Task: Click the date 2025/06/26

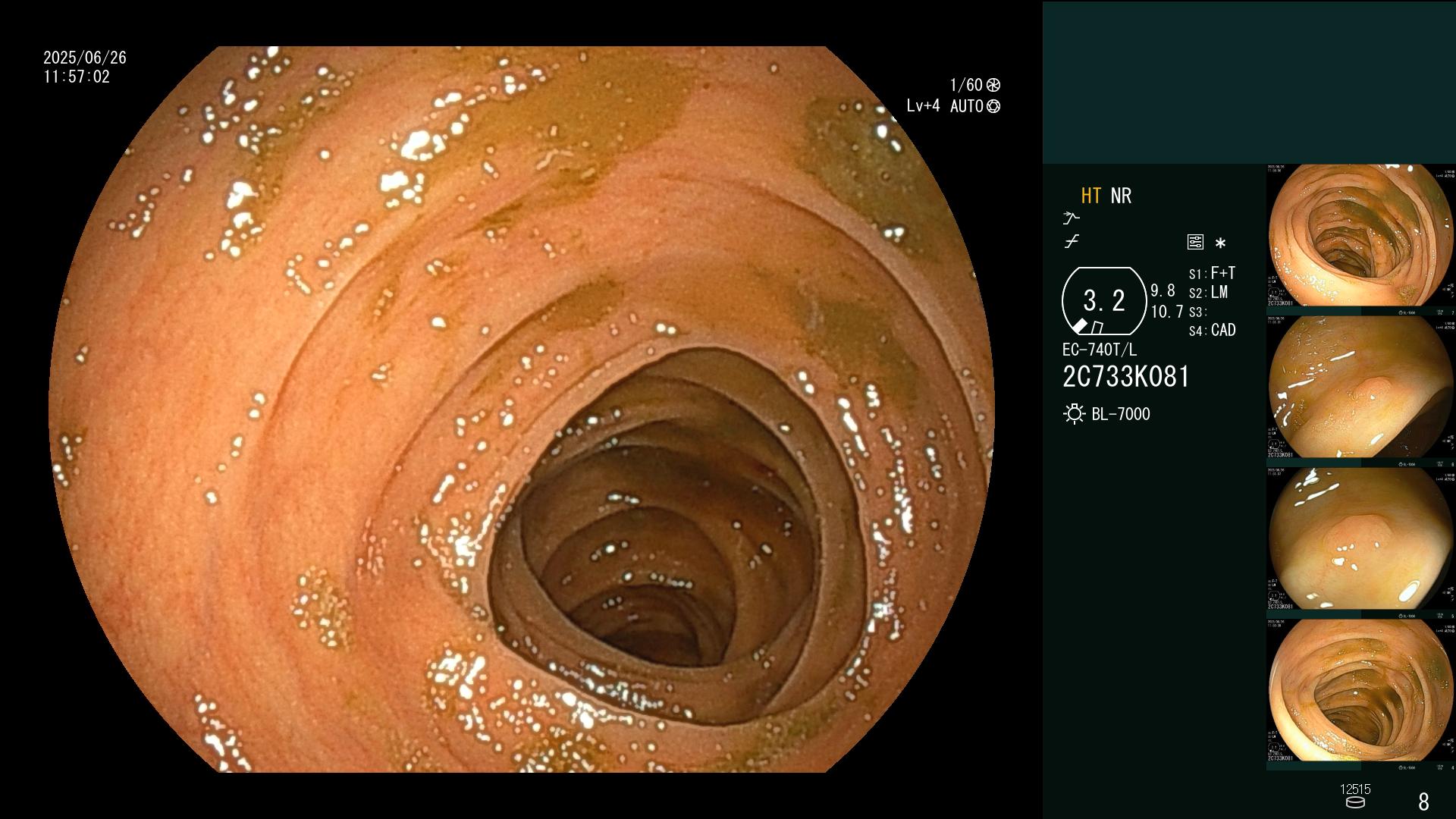Action: pos(85,58)
